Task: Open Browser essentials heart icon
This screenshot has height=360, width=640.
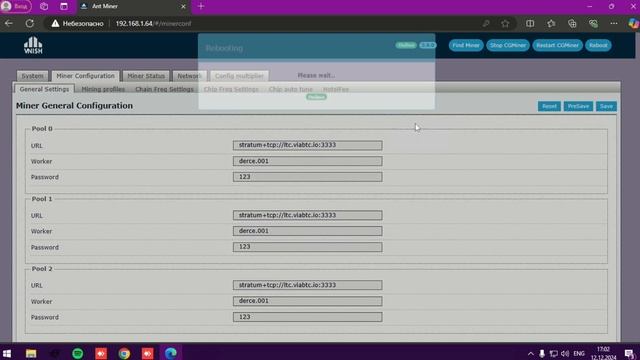Action: (593, 24)
